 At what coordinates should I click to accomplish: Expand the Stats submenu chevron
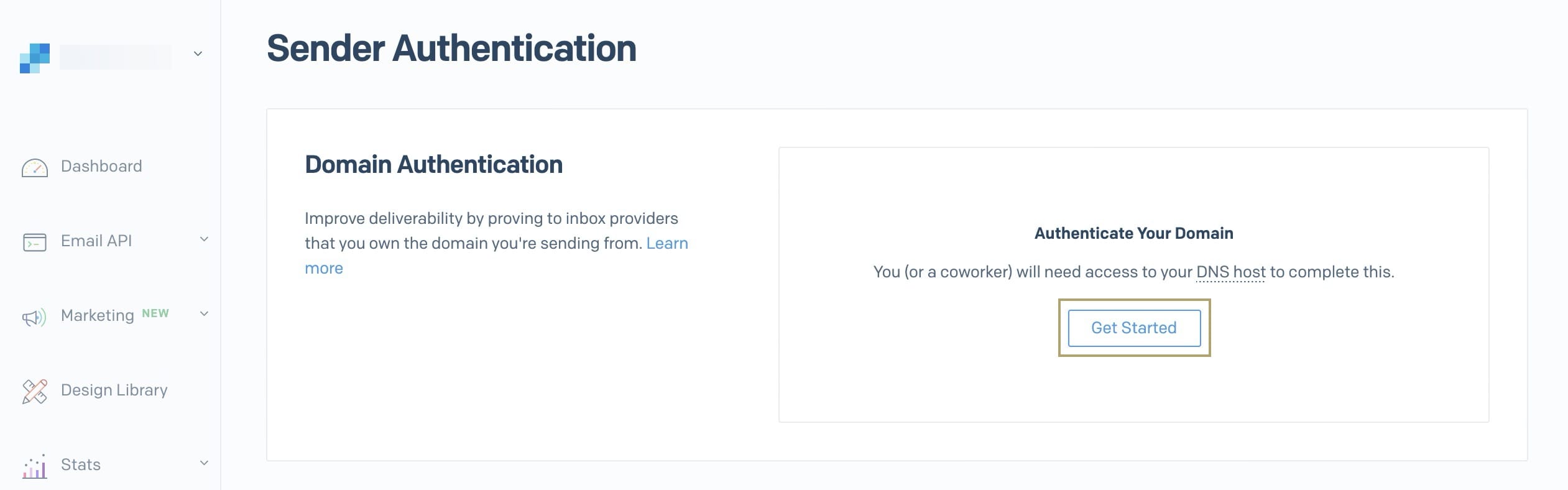(x=204, y=463)
